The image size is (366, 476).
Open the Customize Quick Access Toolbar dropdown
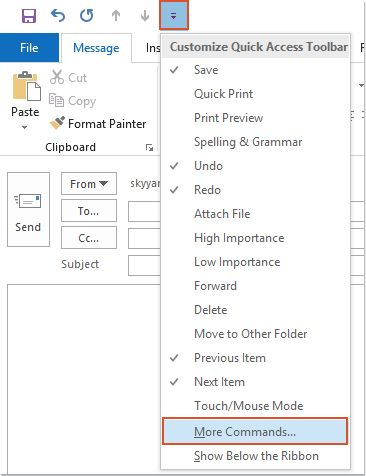coord(174,15)
